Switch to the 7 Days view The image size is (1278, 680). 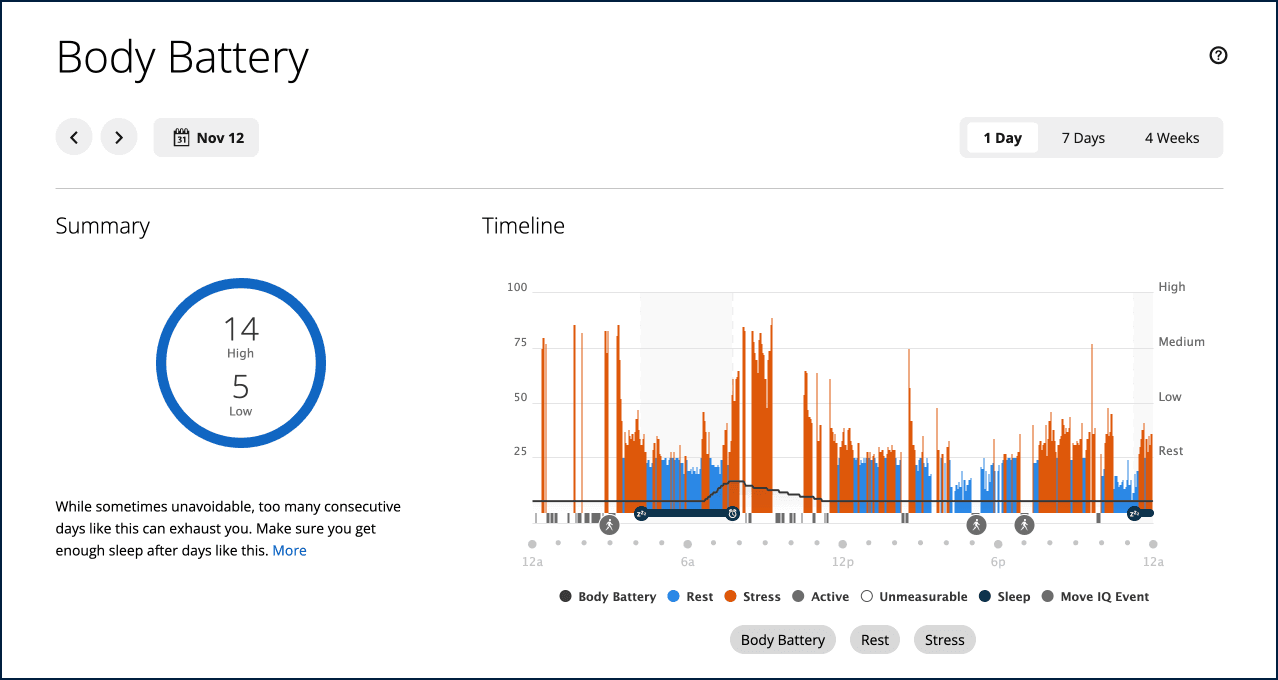pyautogui.click(x=1083, y=138)
